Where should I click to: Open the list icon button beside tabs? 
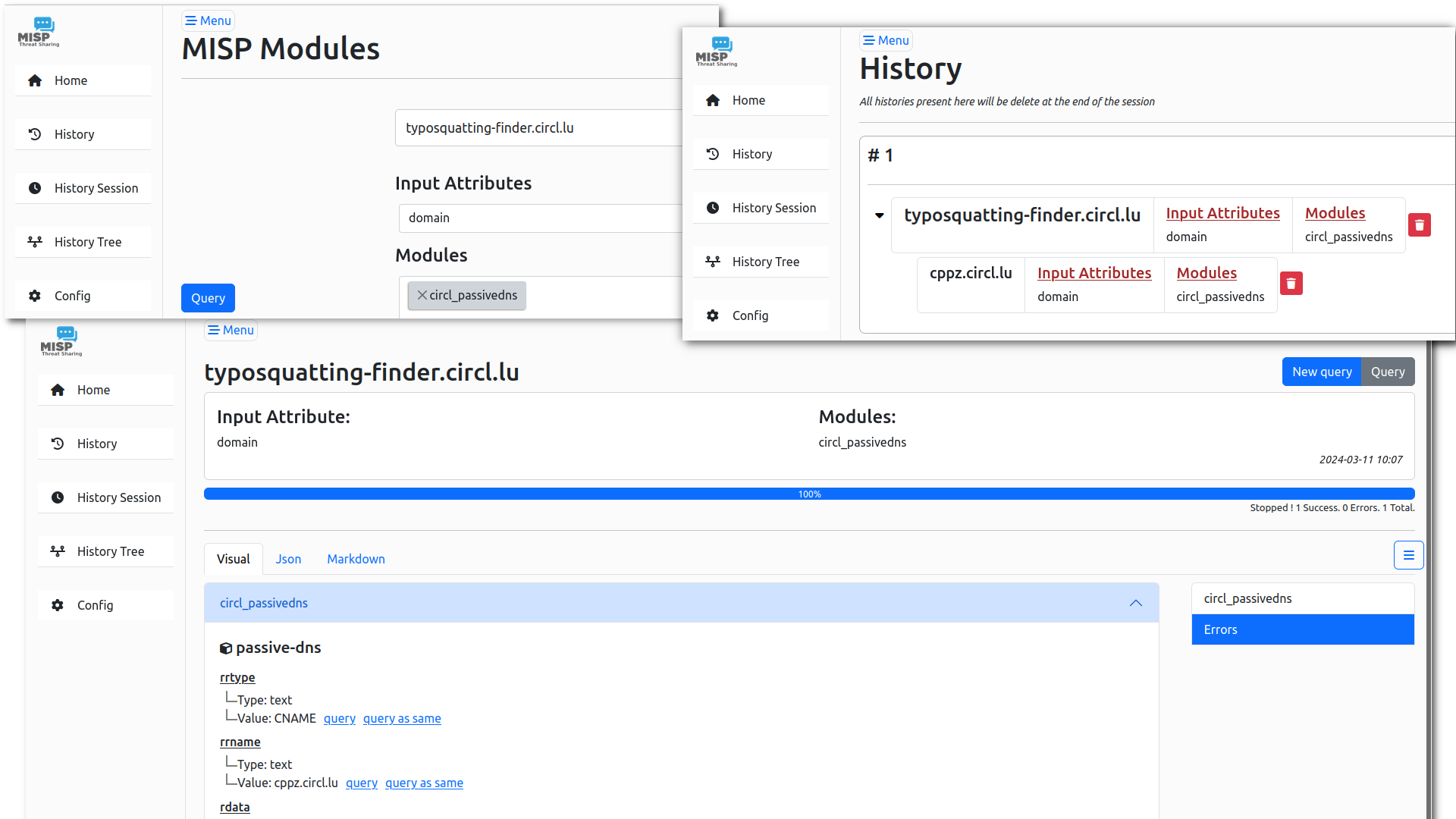1408,555
